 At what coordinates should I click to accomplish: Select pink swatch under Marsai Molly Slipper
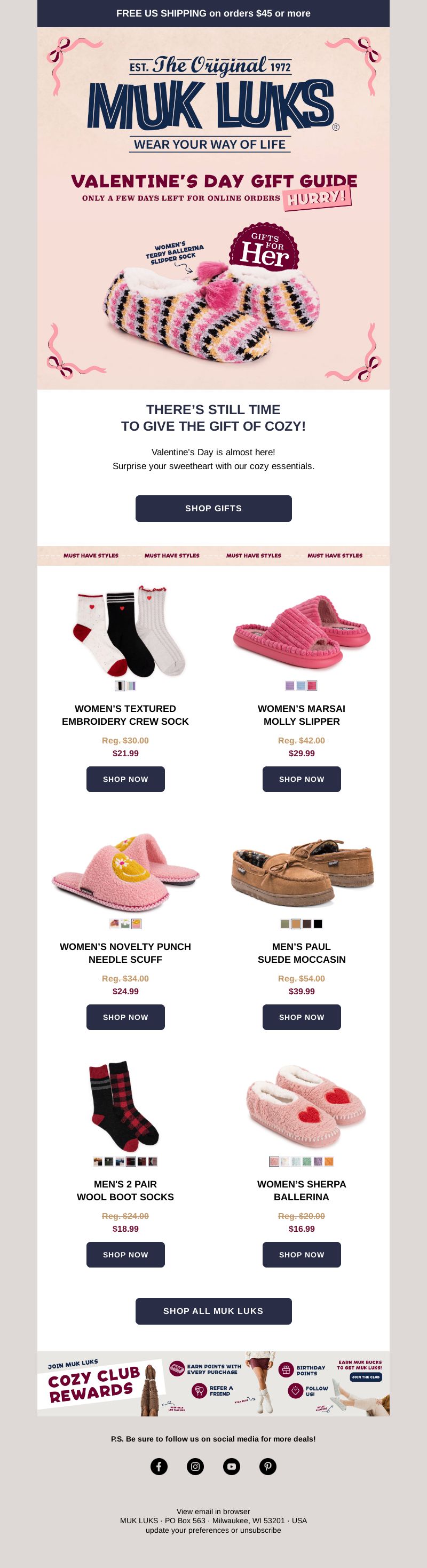click(x=312, y=686)
